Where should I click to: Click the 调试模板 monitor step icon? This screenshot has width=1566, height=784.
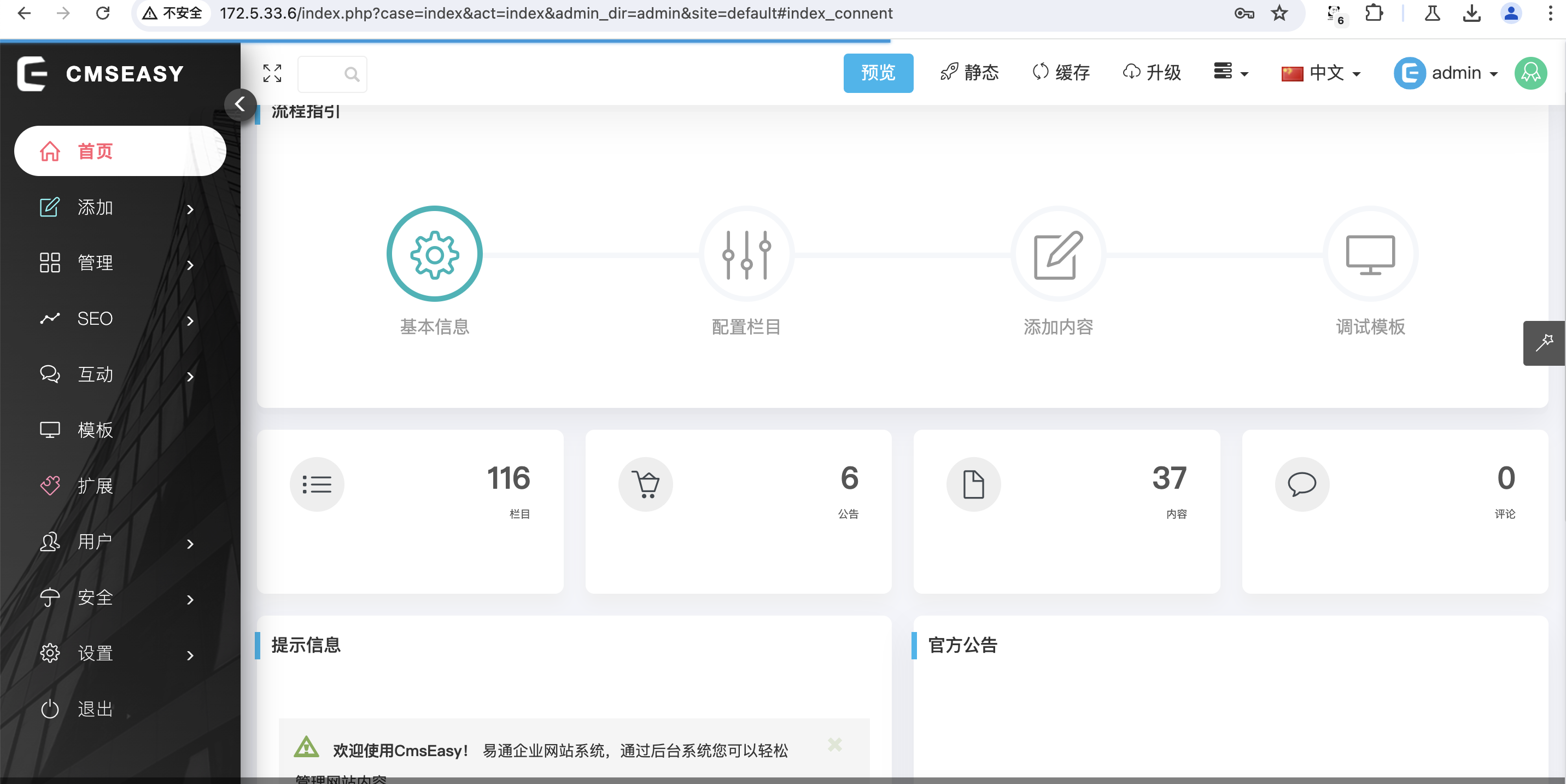click(x=1370, y=254)
